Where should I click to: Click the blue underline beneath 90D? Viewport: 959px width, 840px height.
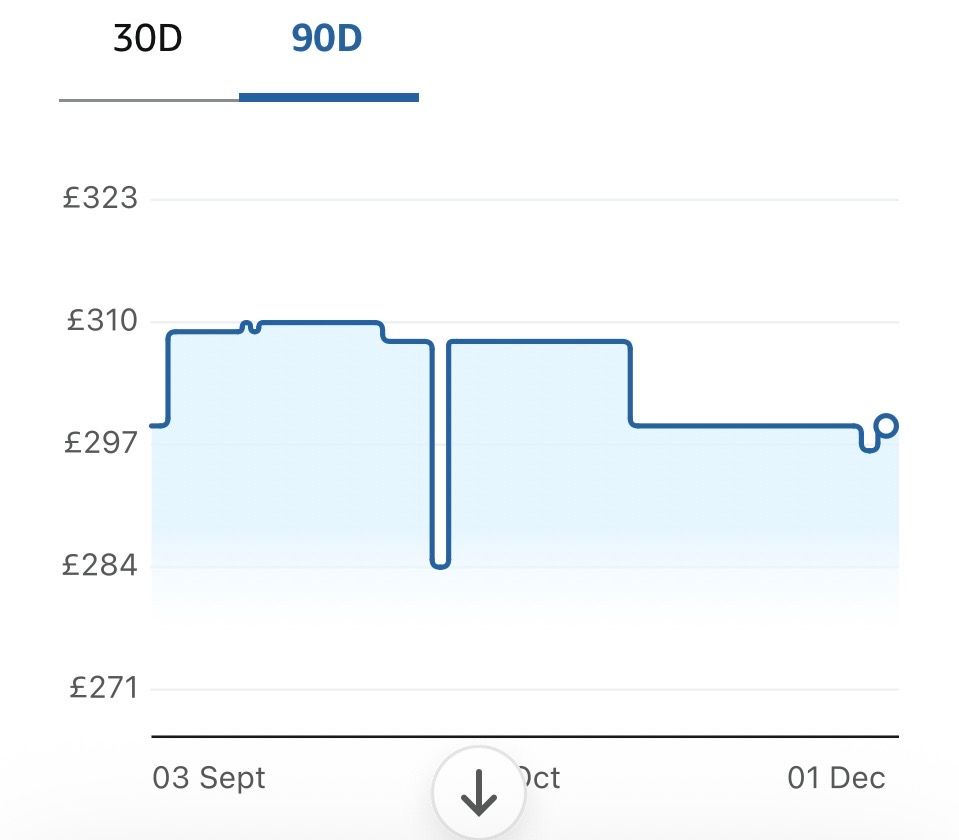click(328, 97)
